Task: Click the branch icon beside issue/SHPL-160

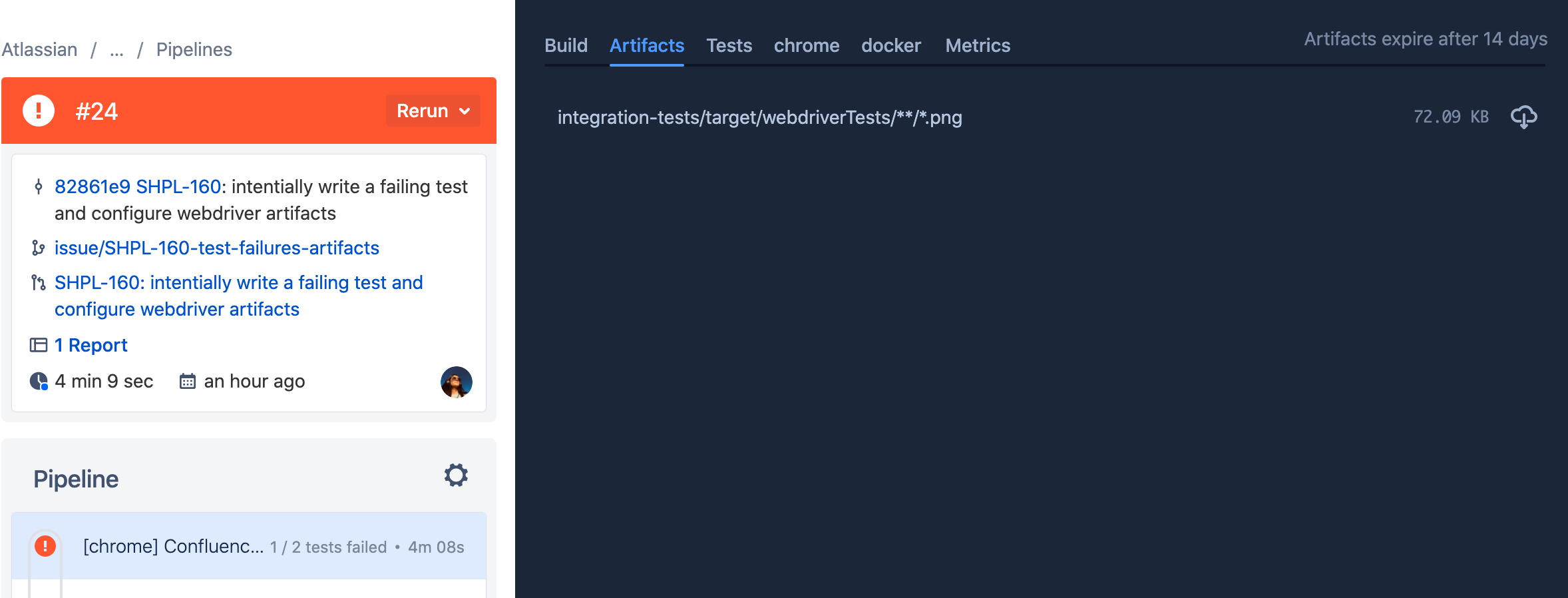Action: coord(39,248)
